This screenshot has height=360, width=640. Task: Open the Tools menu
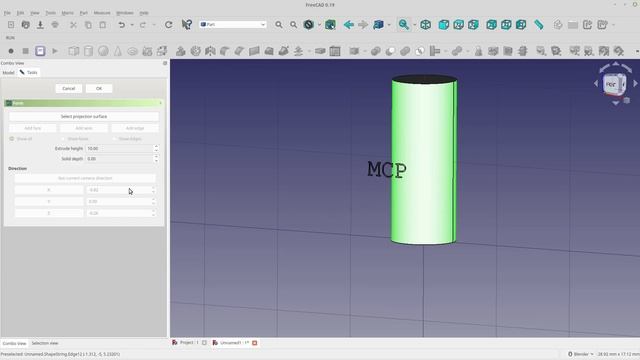(x=51, y=13)
